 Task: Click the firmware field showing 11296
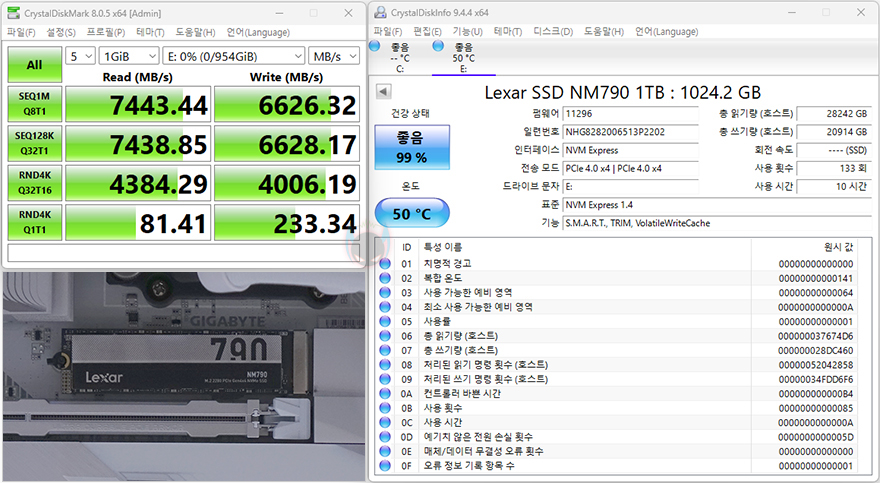click(x=631, y=114)
